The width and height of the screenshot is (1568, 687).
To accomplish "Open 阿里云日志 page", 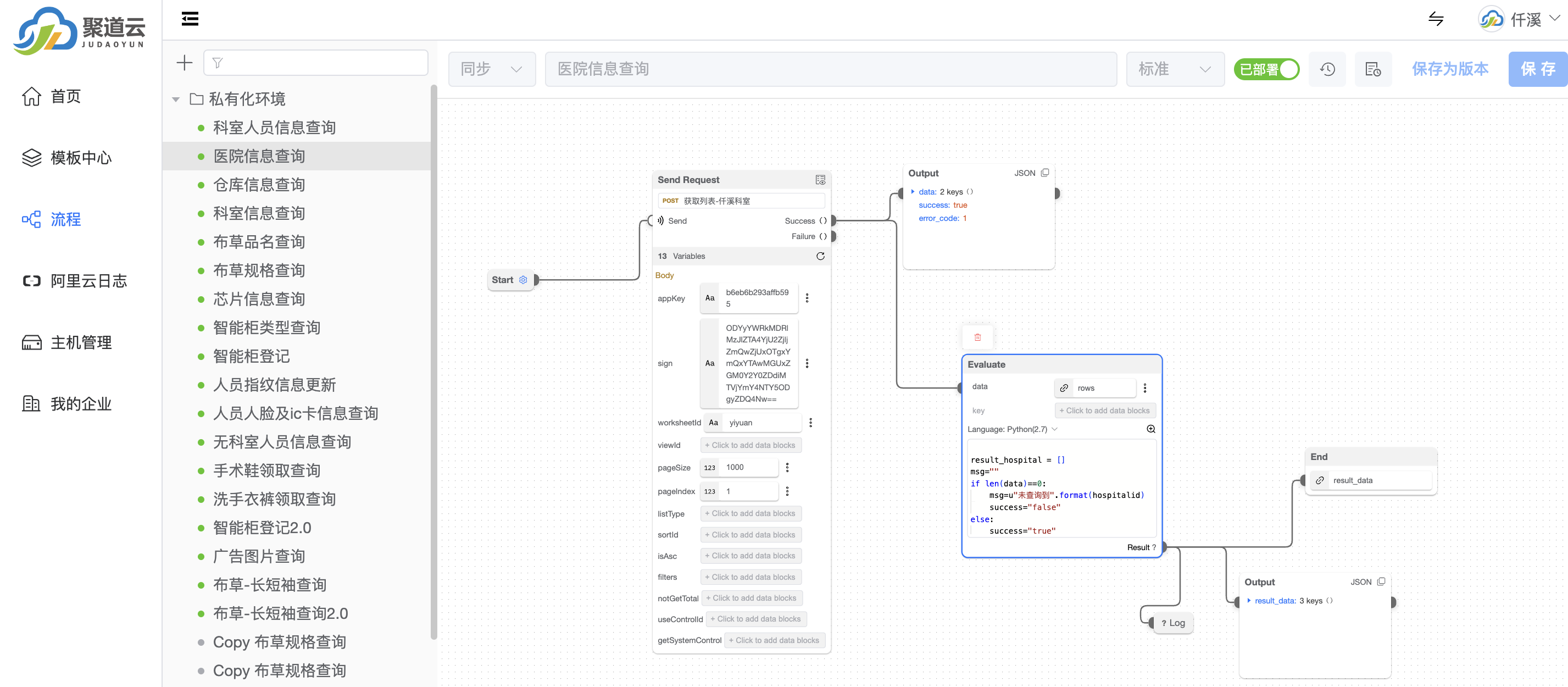I will click(74, 281).
